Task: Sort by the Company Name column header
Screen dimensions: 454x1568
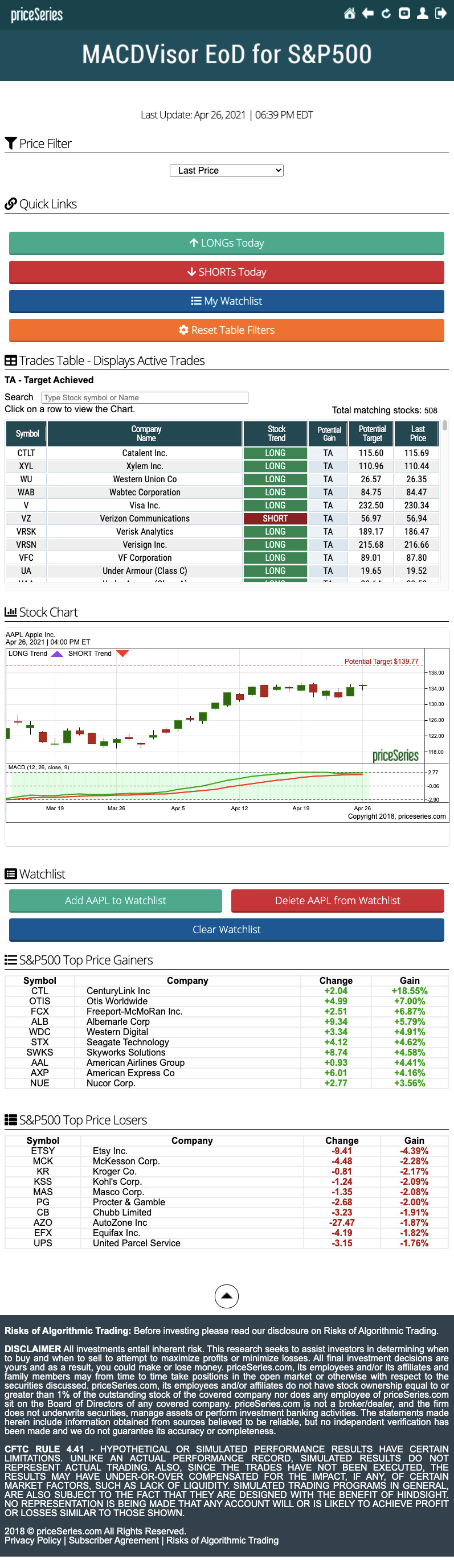Action: (145, 433)
